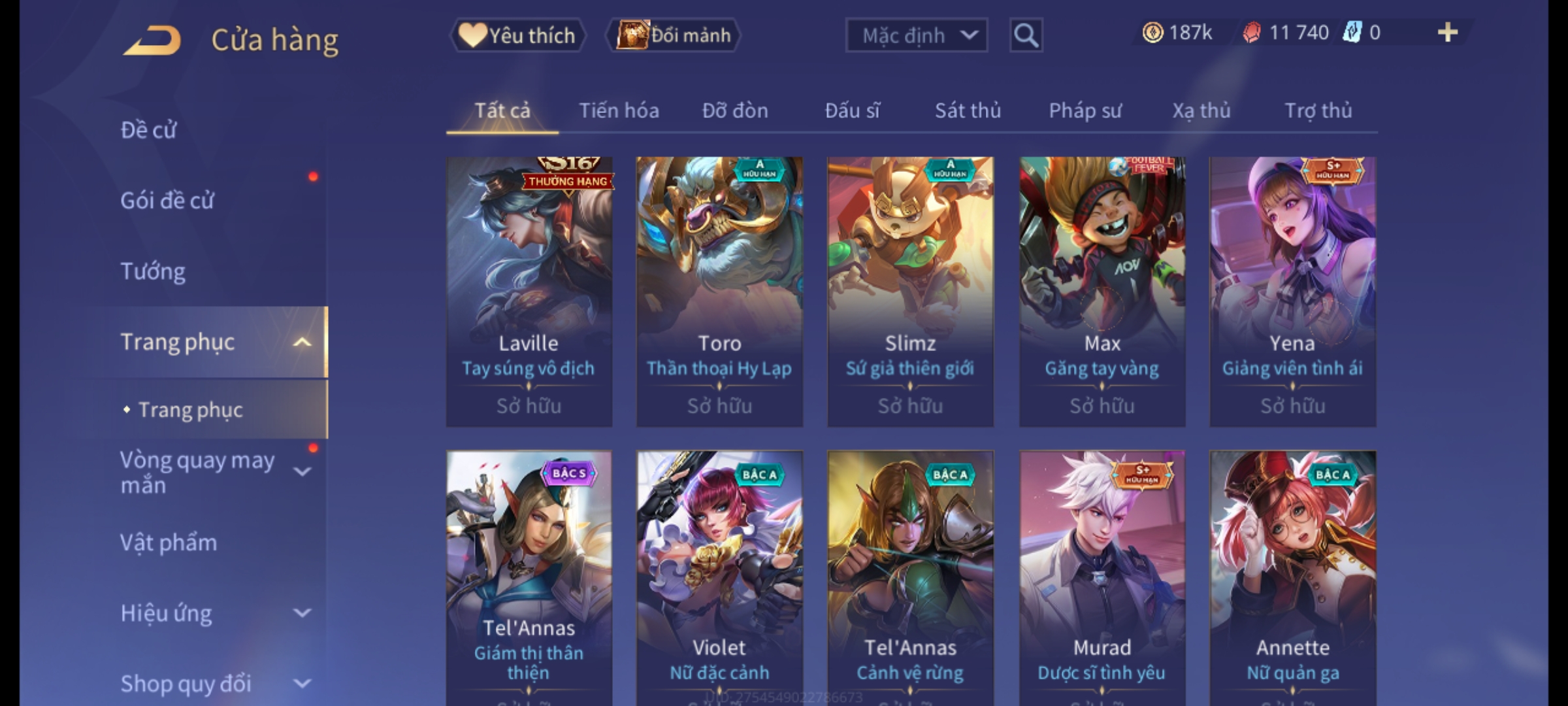This screenshot has width=1568, height=706.
Task: Tap the golden back arrow icon
Action: pos(152,40)
